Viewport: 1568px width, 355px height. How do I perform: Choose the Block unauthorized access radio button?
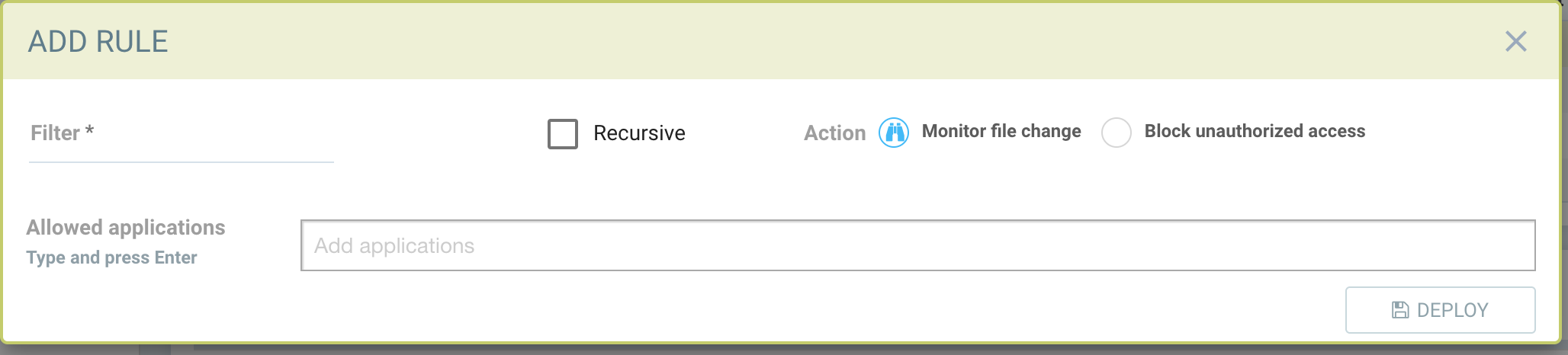(x=1116, y=133)
